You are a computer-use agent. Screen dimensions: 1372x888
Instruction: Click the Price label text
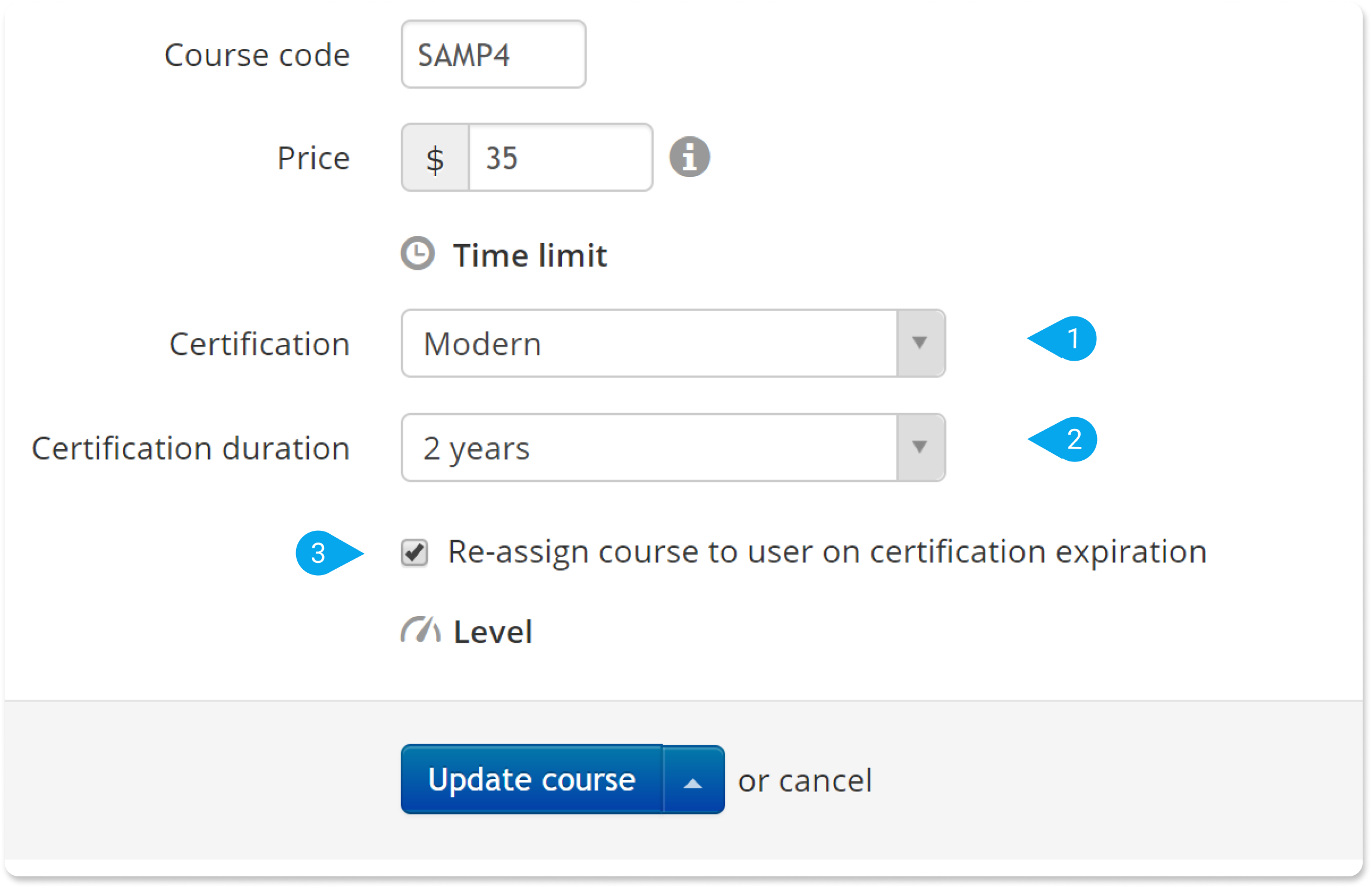(x=314, y=158)
